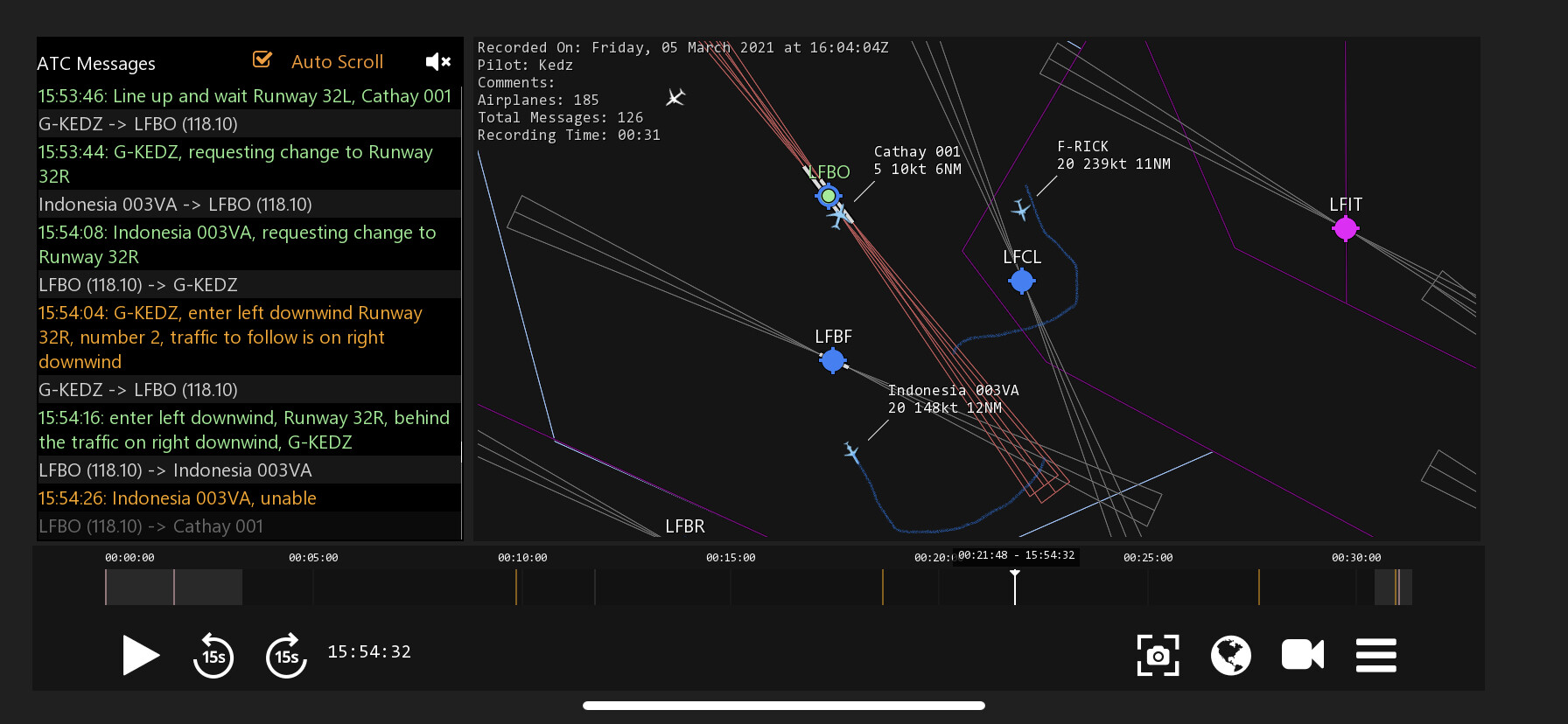Viewport: 1568px width, 724px height.
Task: Click the Recorded On date line
Action: pyautogui.click(x=682, y=48)
